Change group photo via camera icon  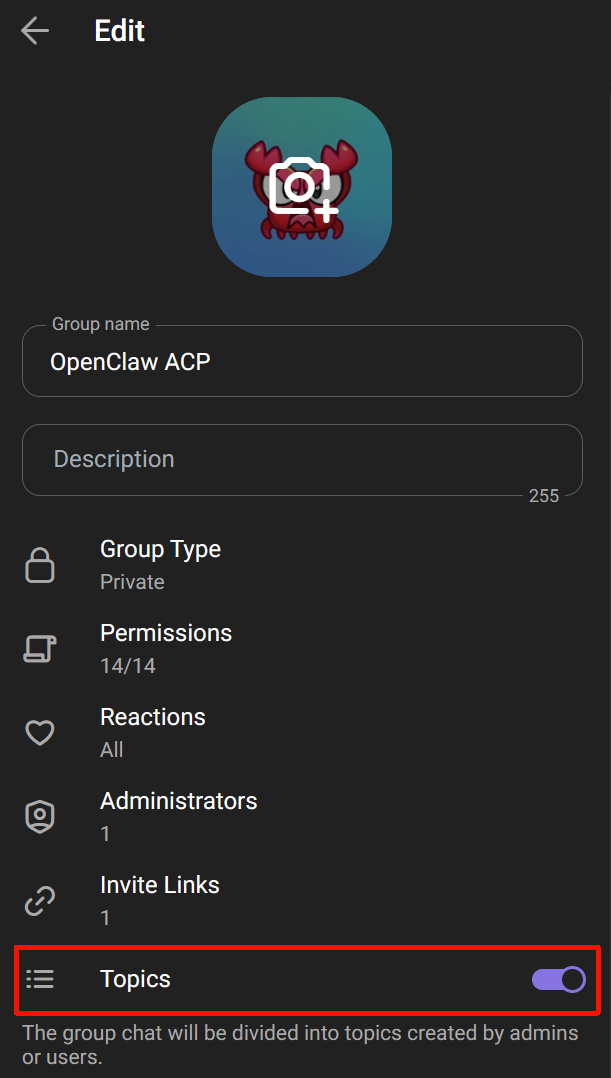[x=302, y=187]
